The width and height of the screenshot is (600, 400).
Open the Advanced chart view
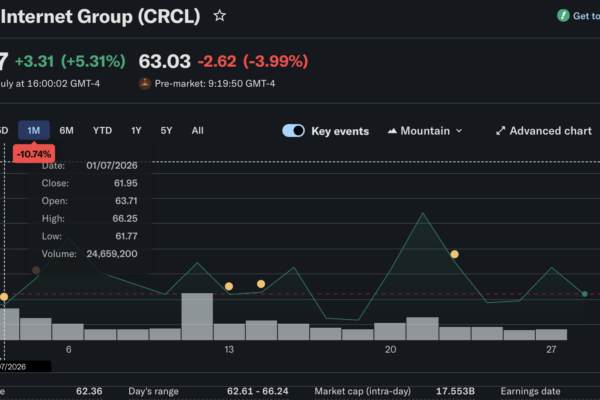(x=544, y=131)
